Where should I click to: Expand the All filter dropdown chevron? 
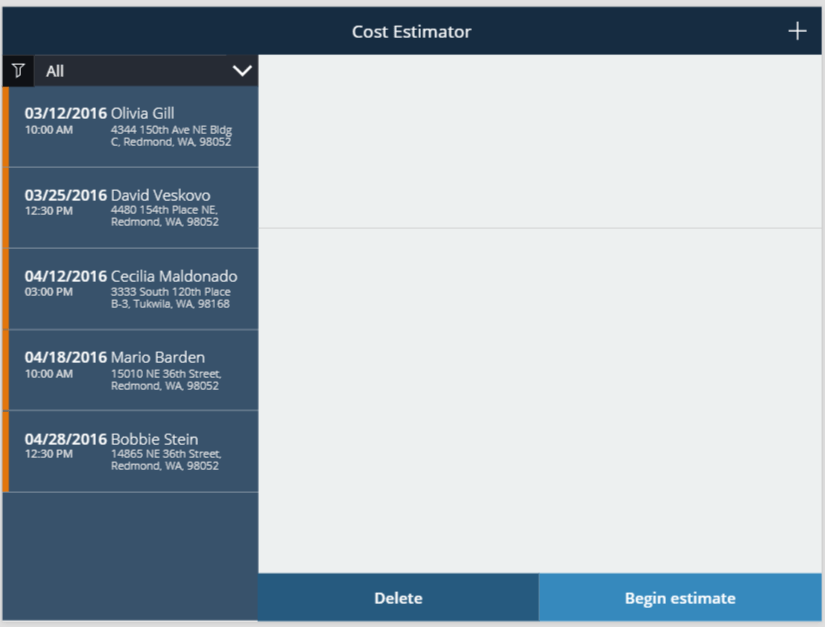(x=242, y=70)
